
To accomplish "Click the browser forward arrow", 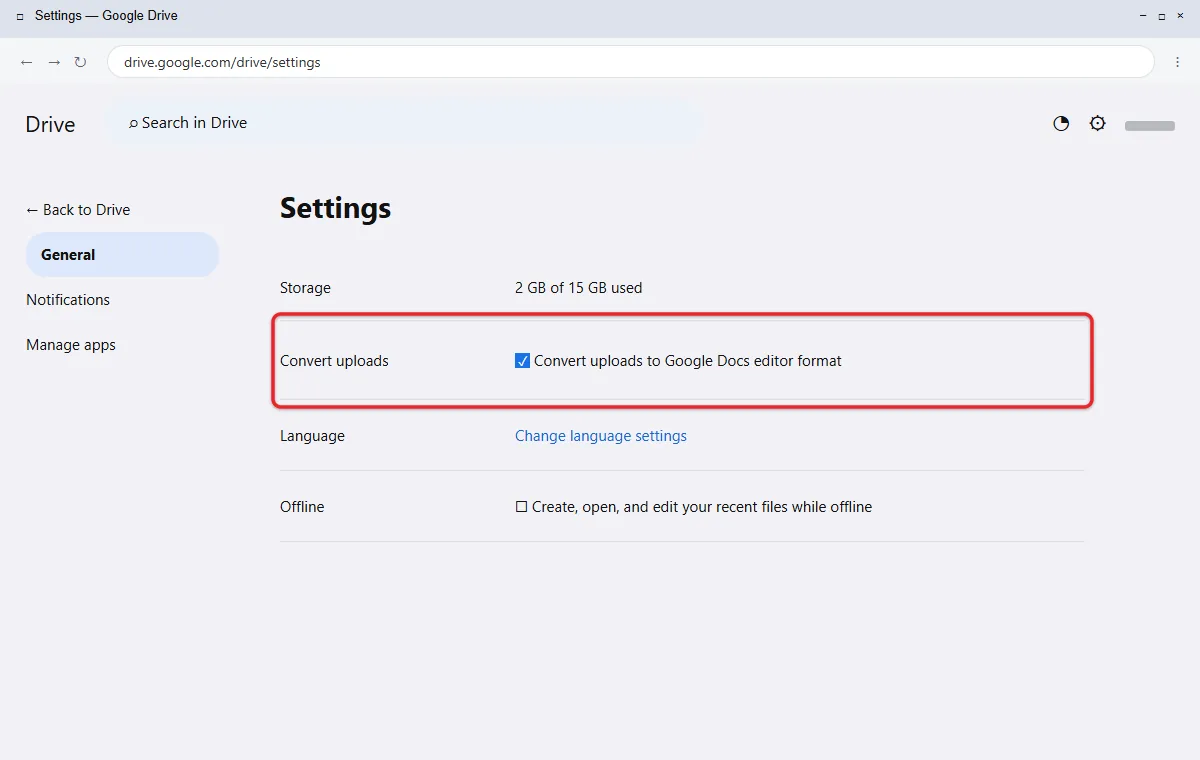I will (x=54, y=62).
